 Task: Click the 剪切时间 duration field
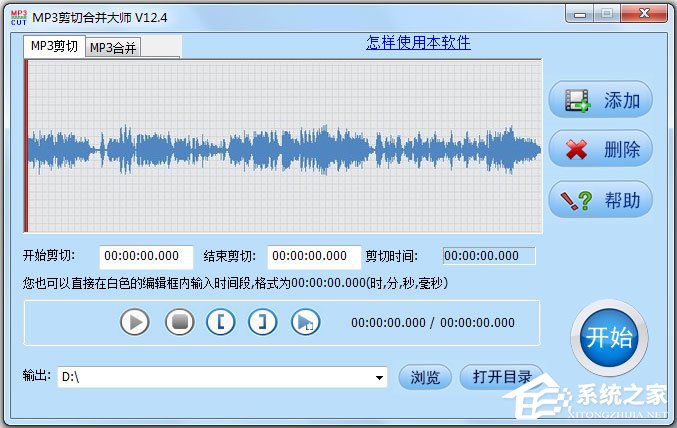[x=489, y=256]
